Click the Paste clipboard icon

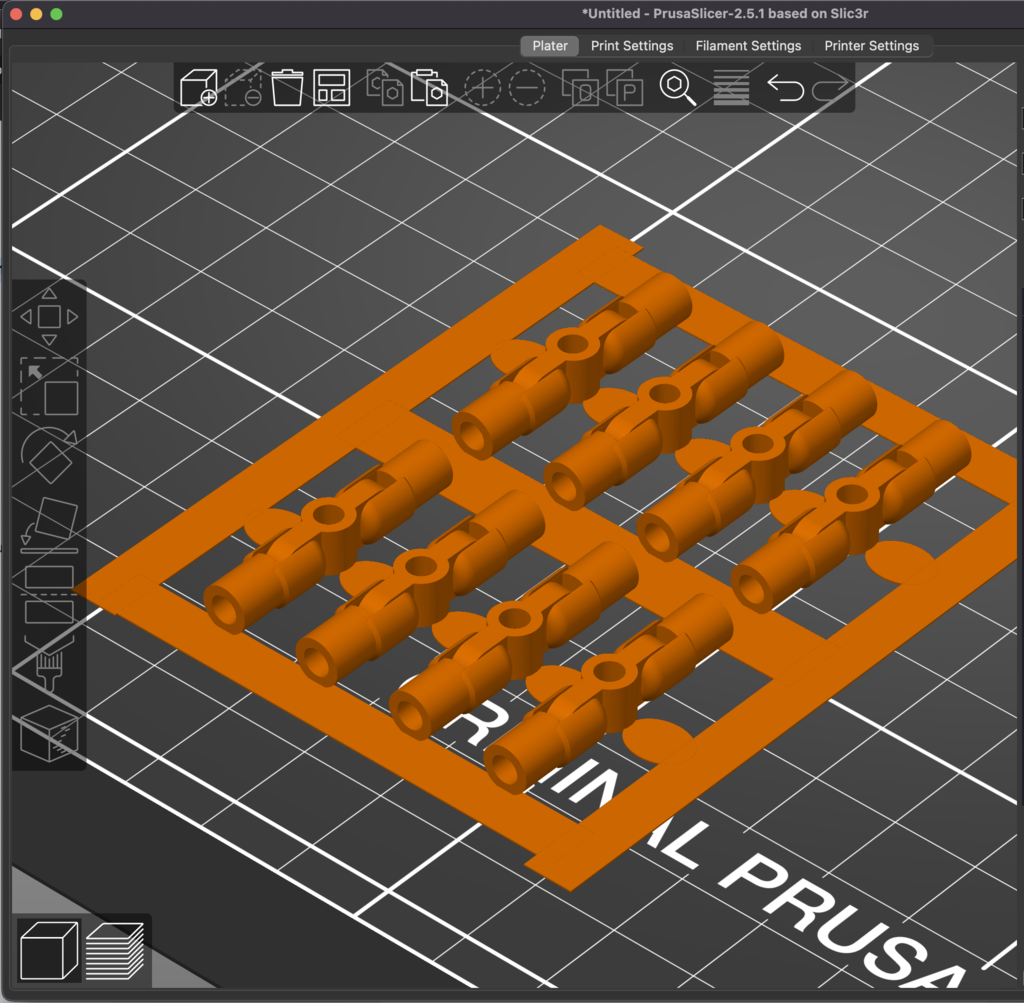[429, 88]
